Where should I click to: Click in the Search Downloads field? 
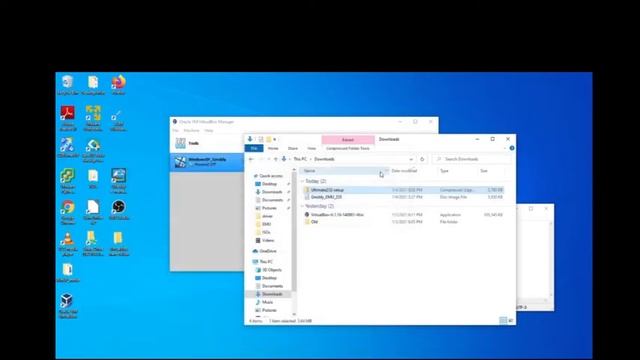471,159
